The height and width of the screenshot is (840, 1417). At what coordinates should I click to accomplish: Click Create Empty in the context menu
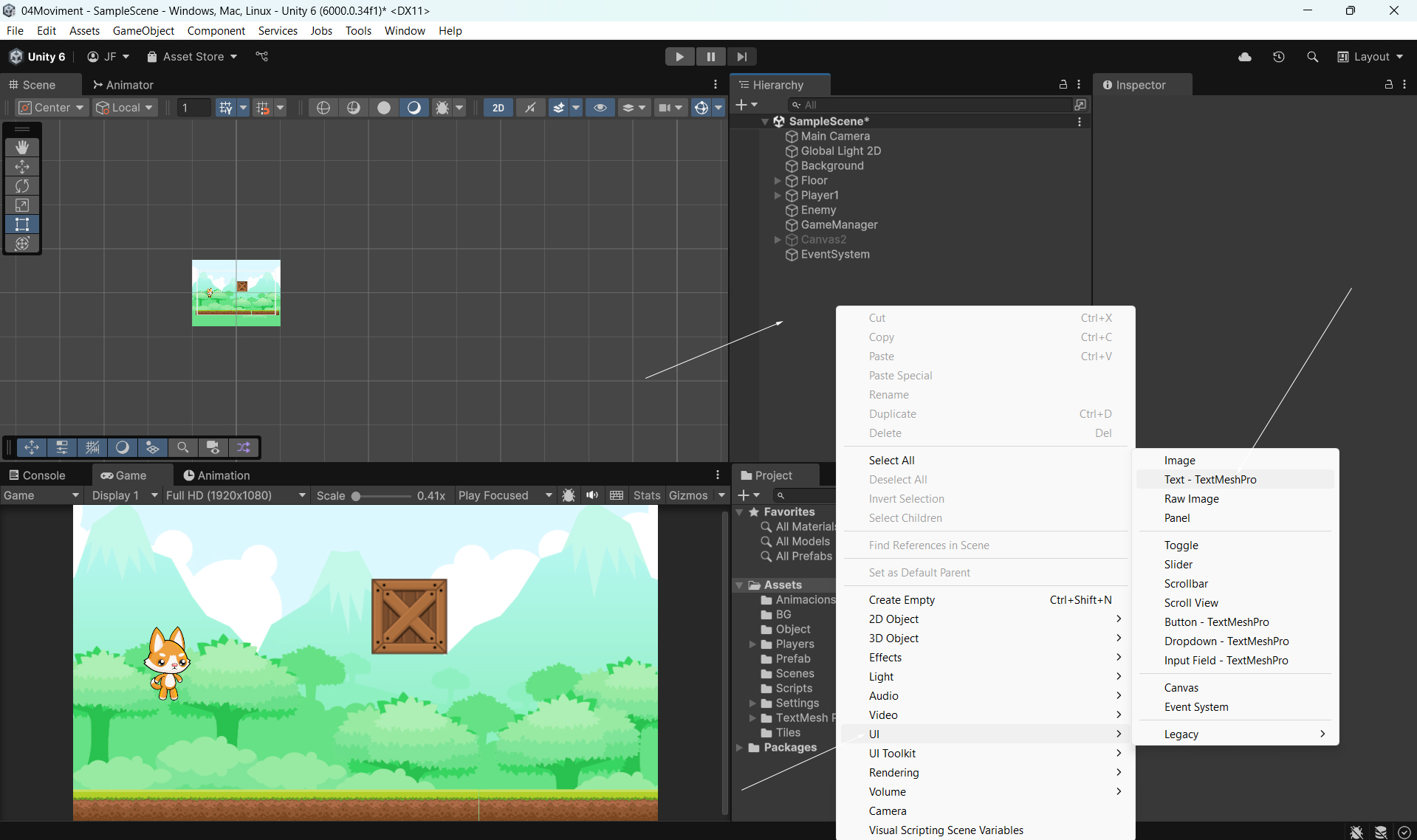pos(902,600)
